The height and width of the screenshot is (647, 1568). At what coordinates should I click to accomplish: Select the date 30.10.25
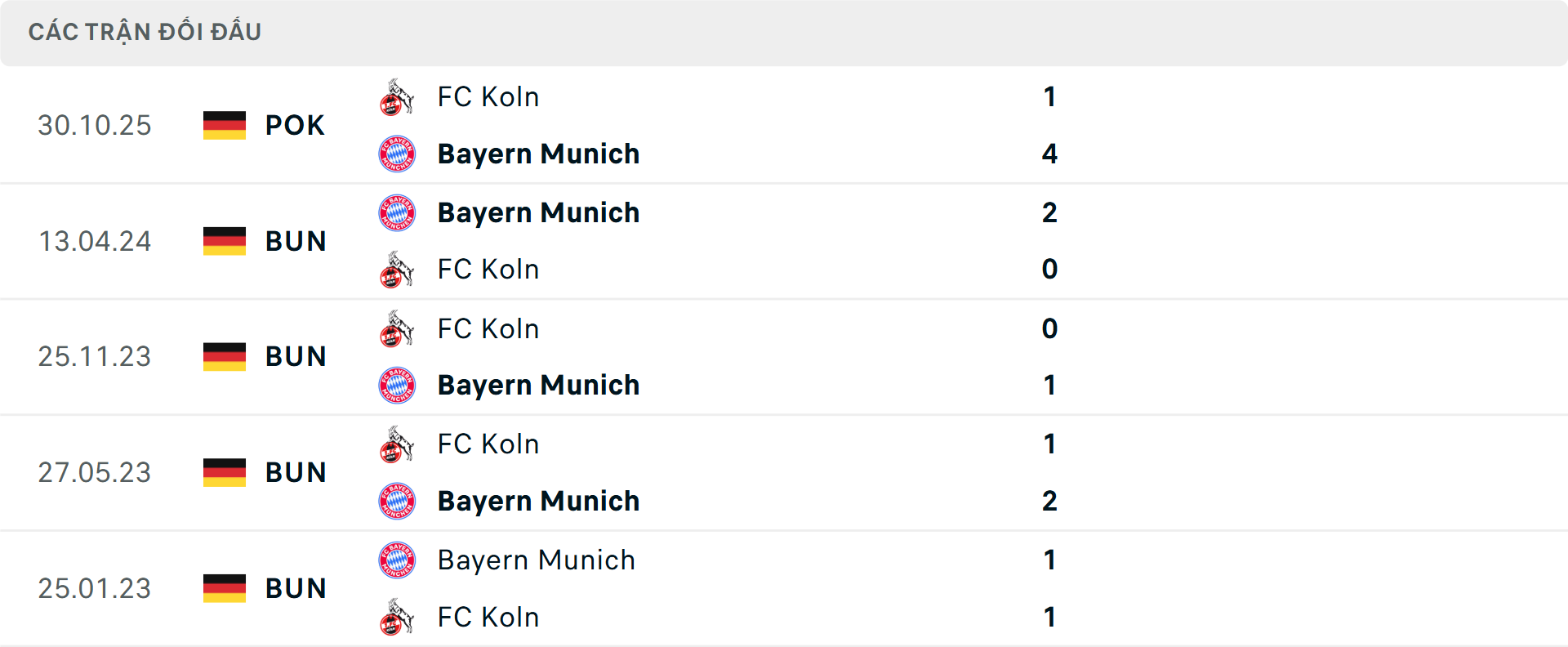tap(95, 125)
